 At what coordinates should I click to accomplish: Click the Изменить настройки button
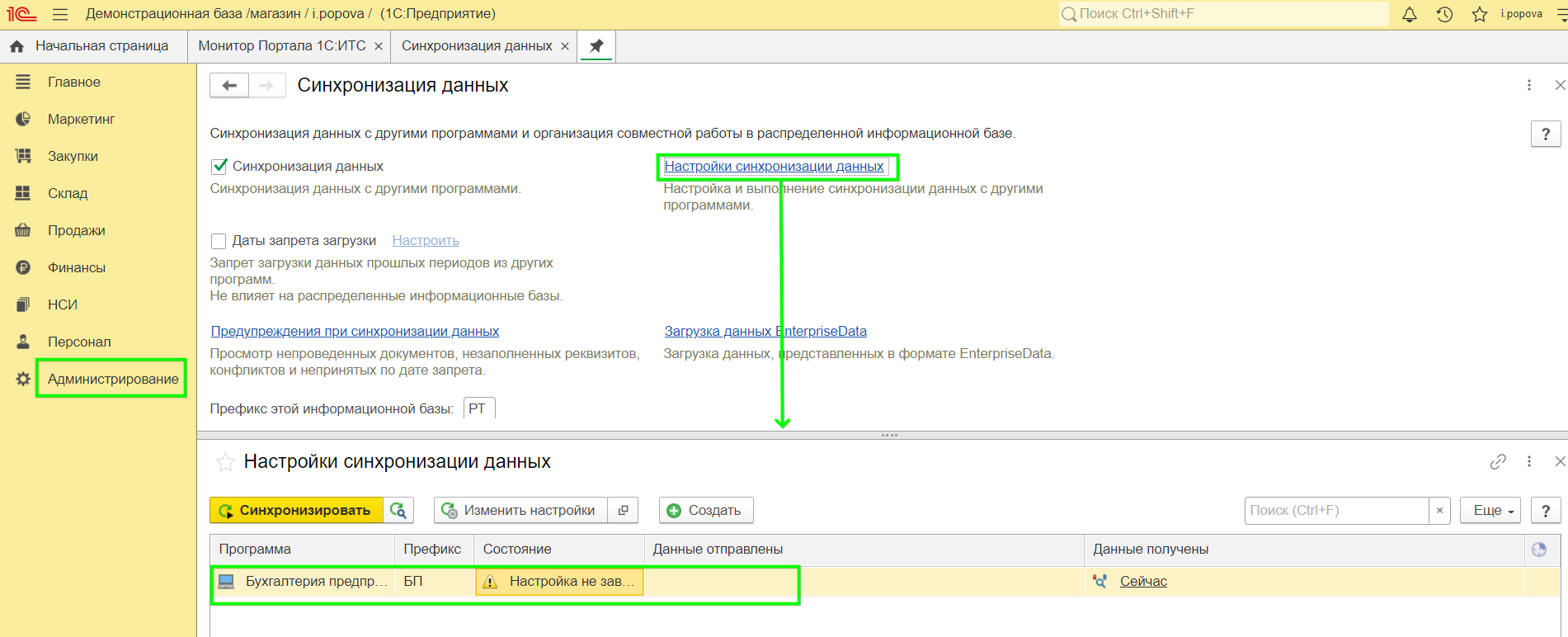(520, 511)
